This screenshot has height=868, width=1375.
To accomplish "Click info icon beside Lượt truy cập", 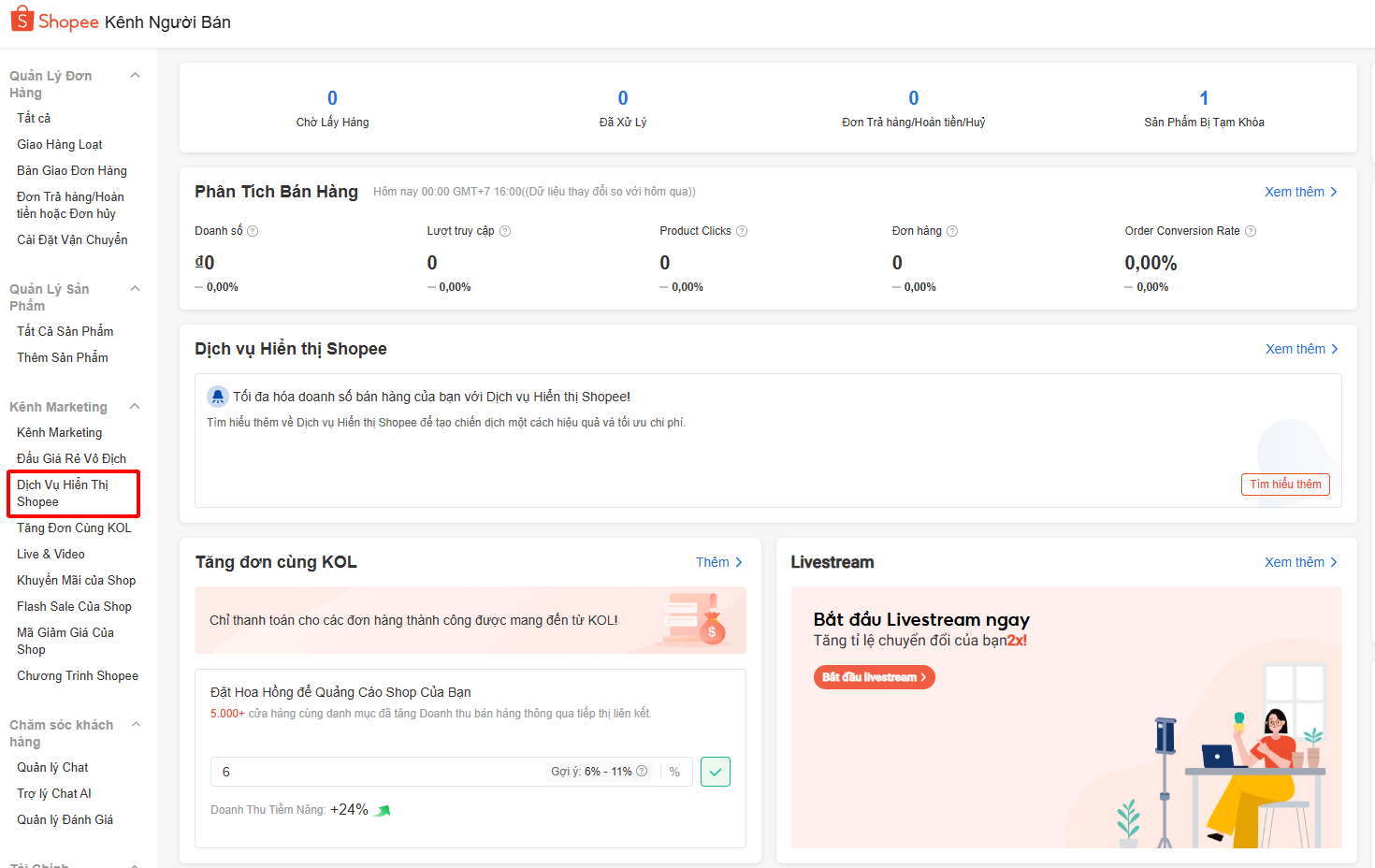I will click(505, 231).
